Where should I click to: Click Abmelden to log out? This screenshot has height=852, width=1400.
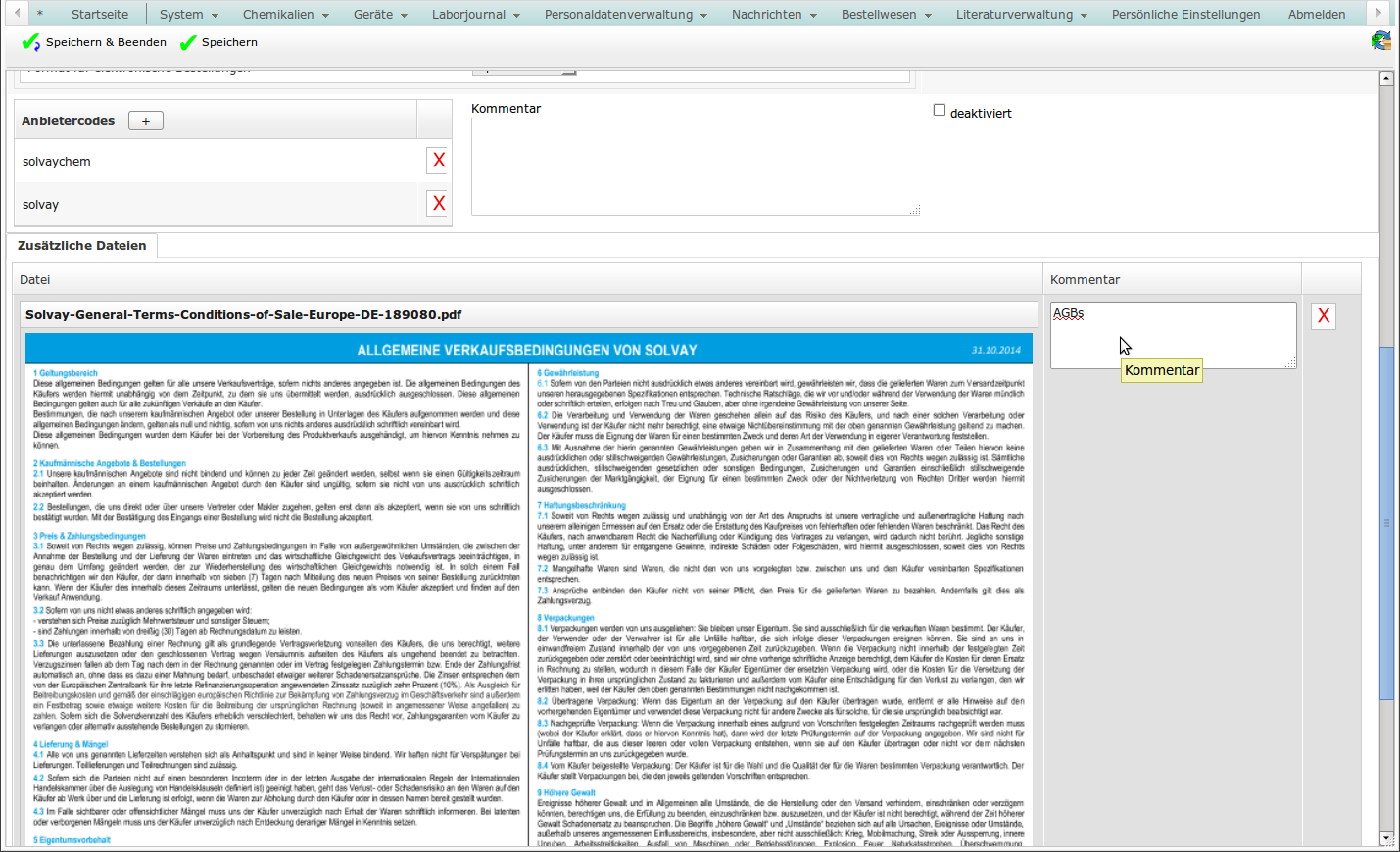(1316, 15)
